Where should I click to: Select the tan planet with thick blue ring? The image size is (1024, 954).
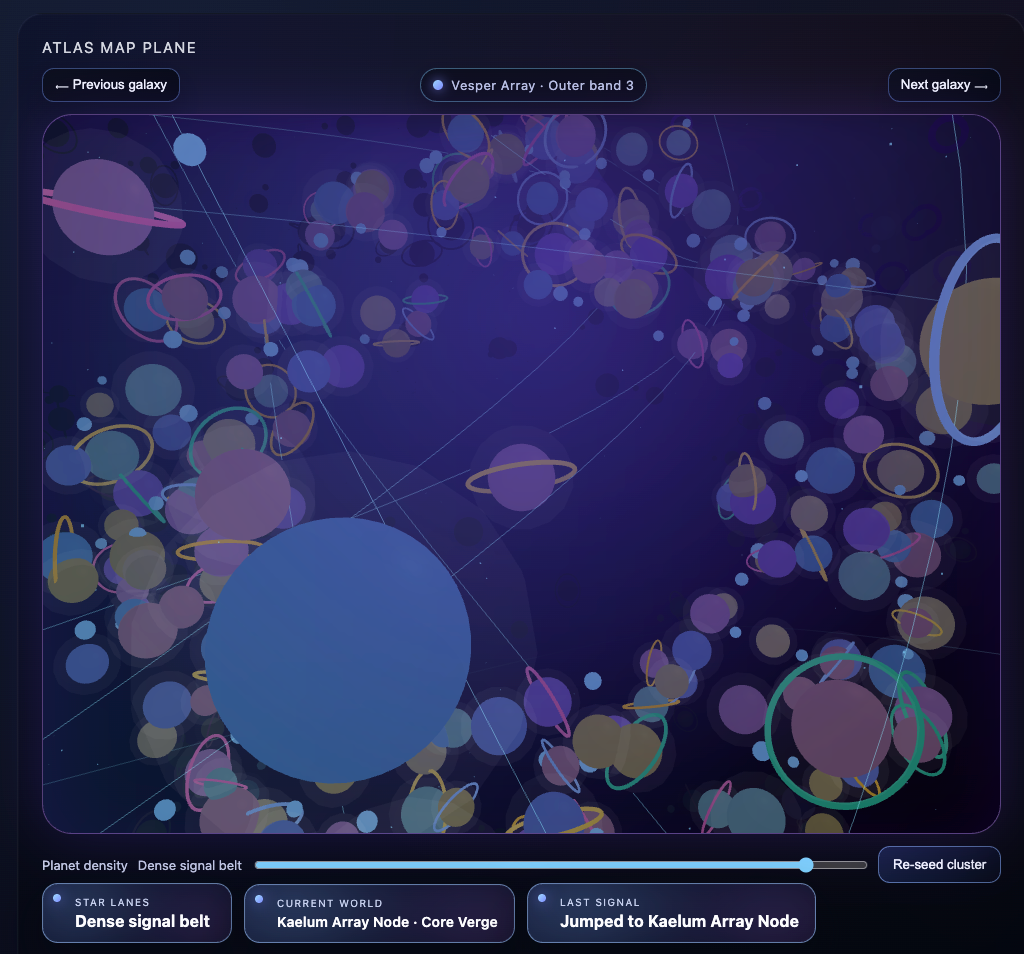coord(965,341)
